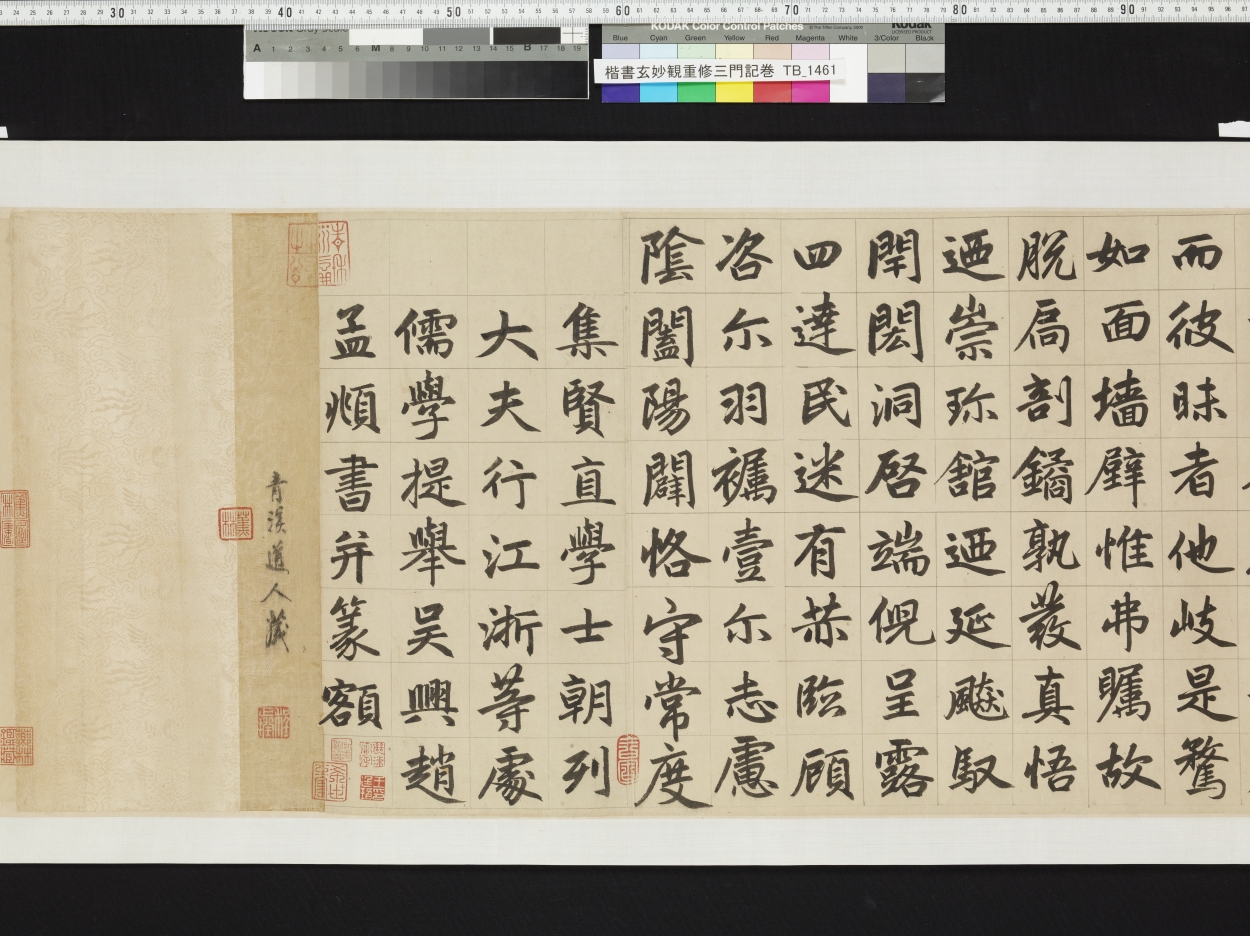Image resolution: width=1250 pixels, height=936 pixels.
Task: Click the calligraphy character 書
Action: pos(352,481)
